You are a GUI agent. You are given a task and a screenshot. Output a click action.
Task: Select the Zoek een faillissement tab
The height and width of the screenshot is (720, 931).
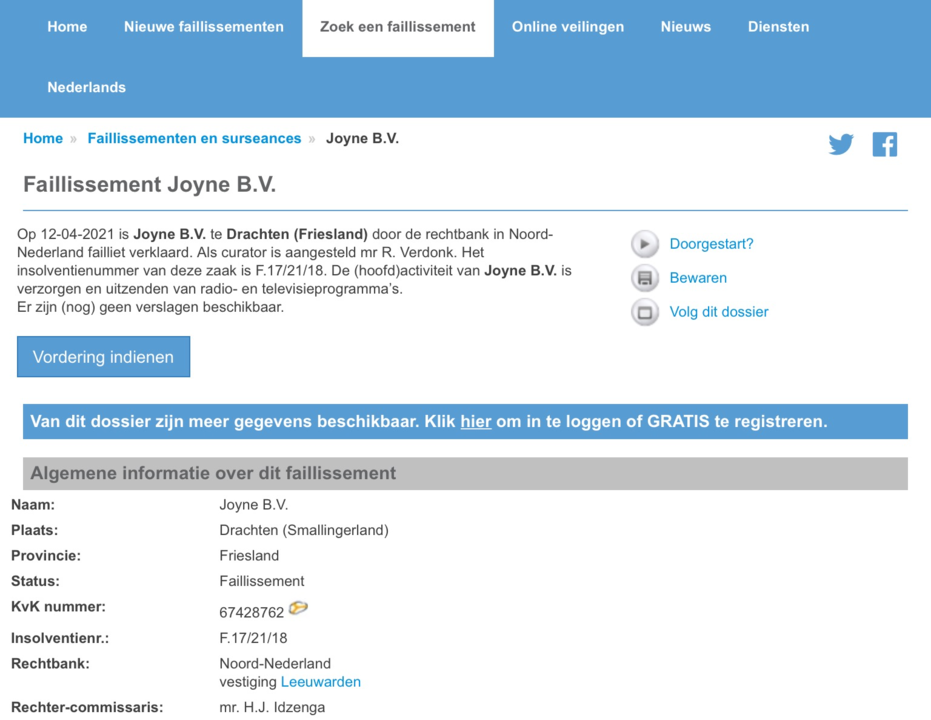[398, 27]
